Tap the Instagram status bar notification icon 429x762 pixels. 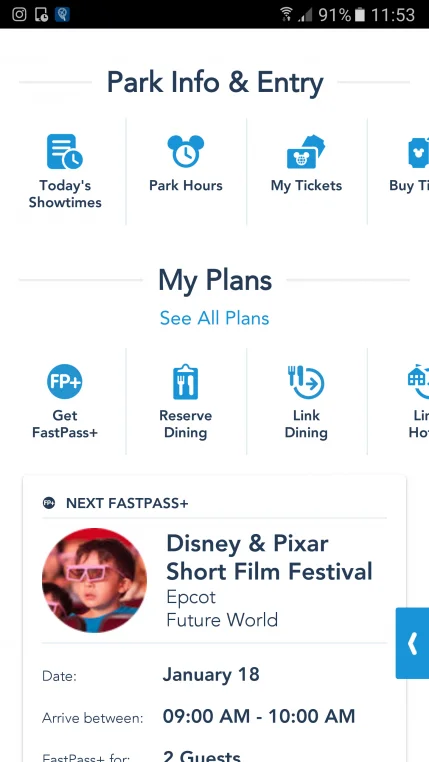click(19, 14)
